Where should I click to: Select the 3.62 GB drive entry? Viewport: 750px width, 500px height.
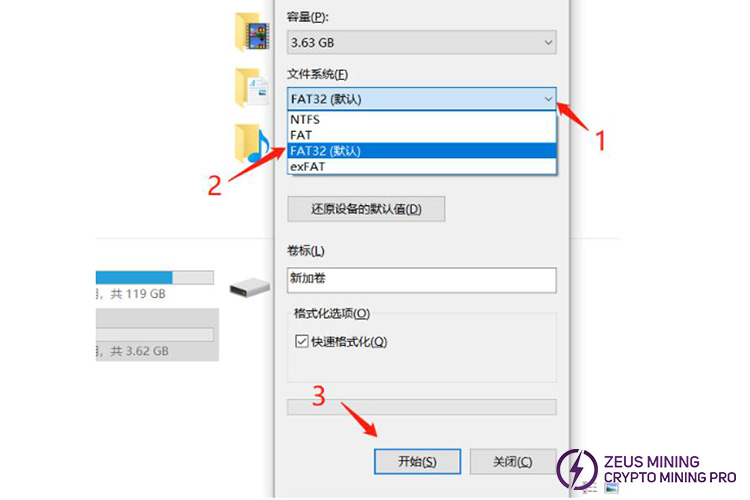click(x=157, y=334)
